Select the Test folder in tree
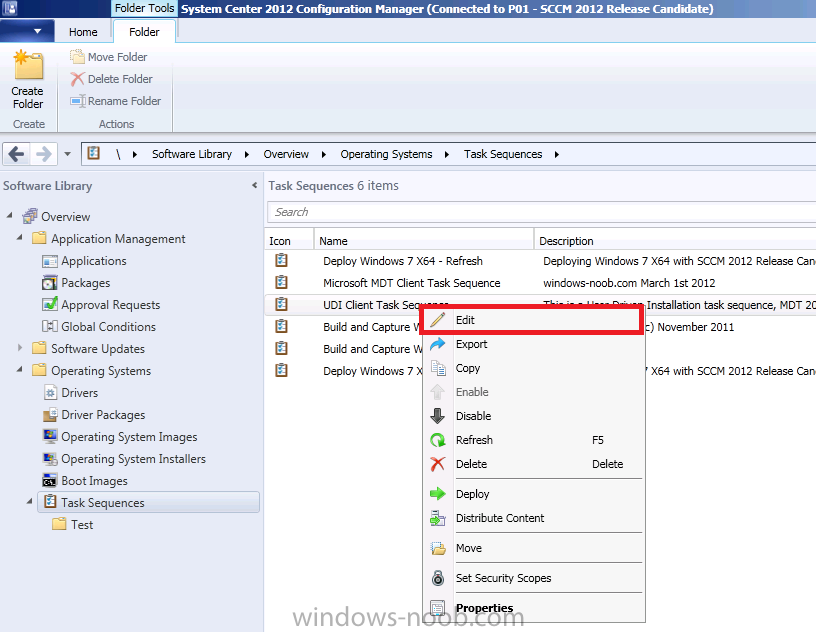 (82, 524)
